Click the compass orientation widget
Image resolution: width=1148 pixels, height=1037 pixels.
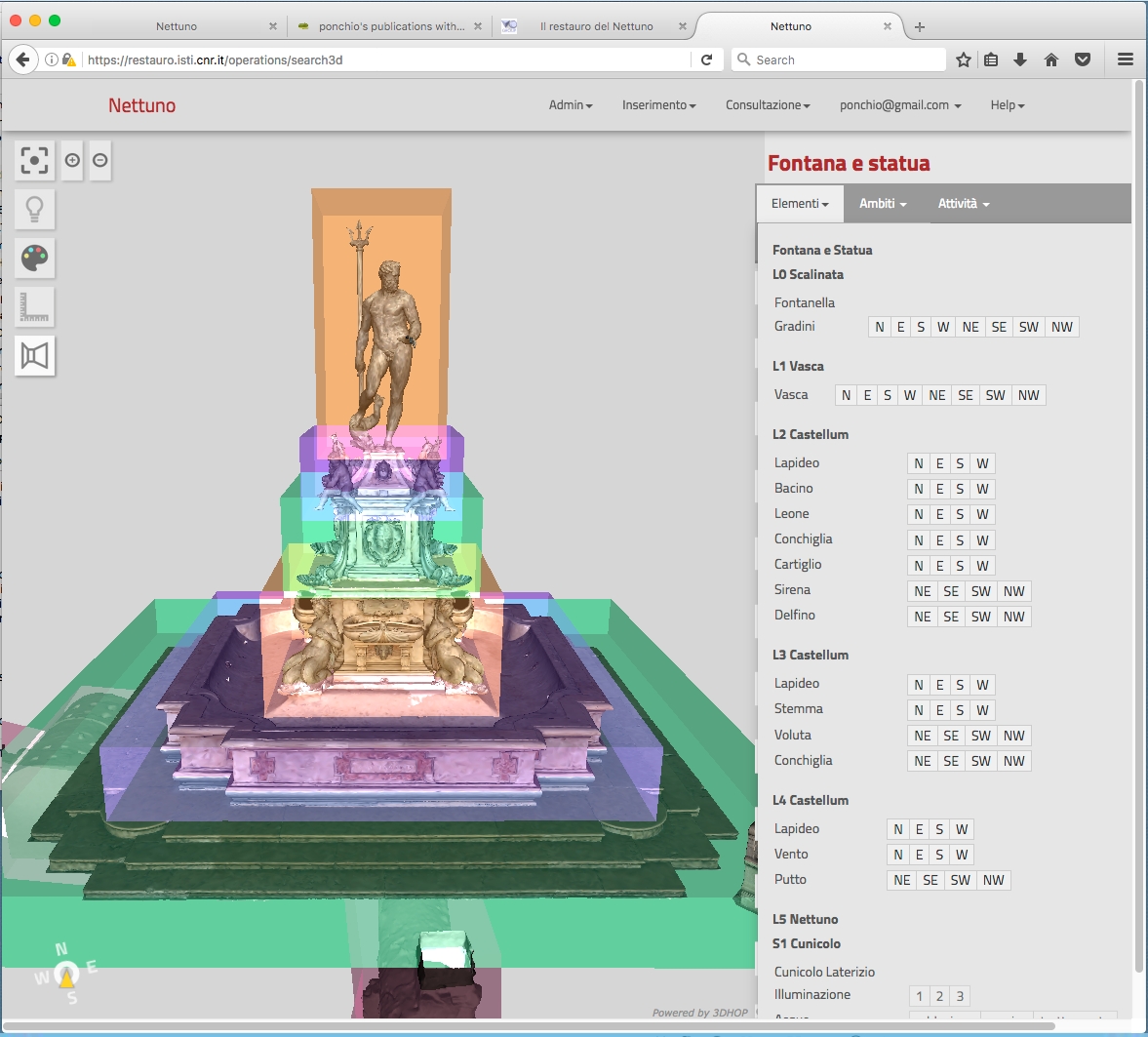(66, 974)
